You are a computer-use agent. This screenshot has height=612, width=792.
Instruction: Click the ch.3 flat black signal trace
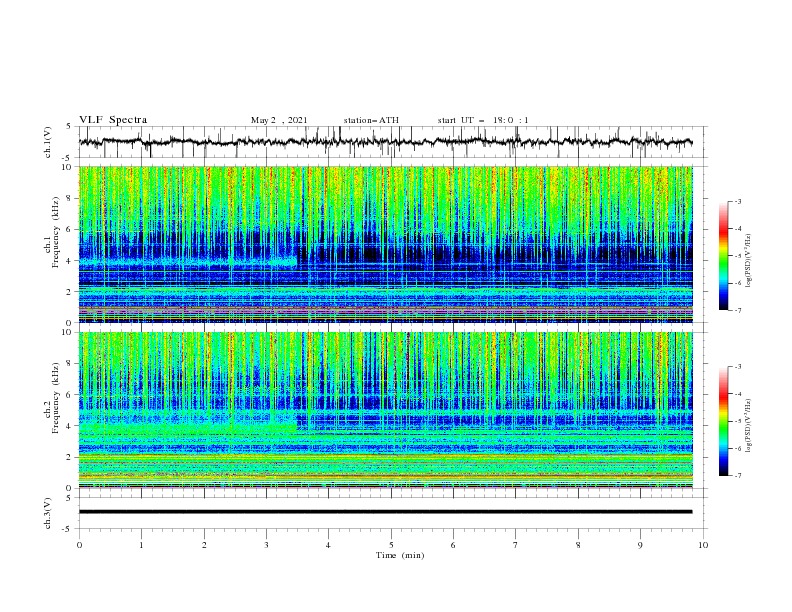[x=385, y=512]
